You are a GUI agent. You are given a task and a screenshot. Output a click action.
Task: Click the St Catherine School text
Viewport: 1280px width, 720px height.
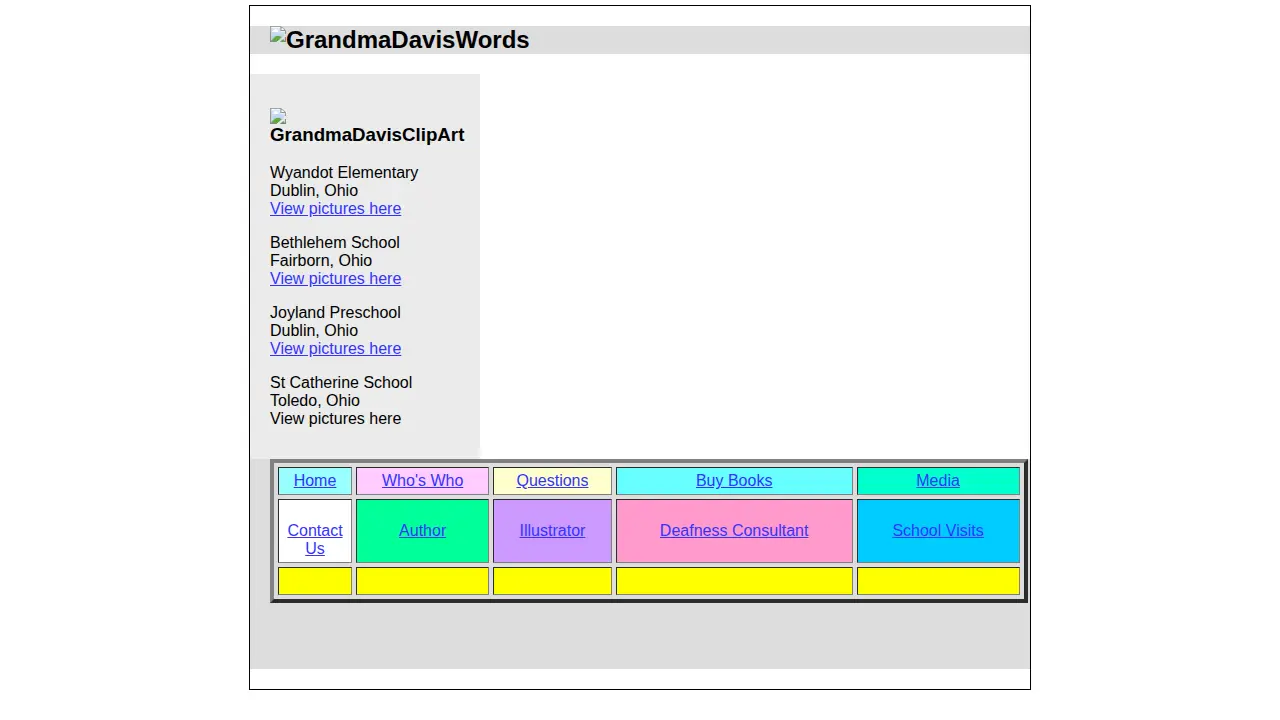click(341, 383)
